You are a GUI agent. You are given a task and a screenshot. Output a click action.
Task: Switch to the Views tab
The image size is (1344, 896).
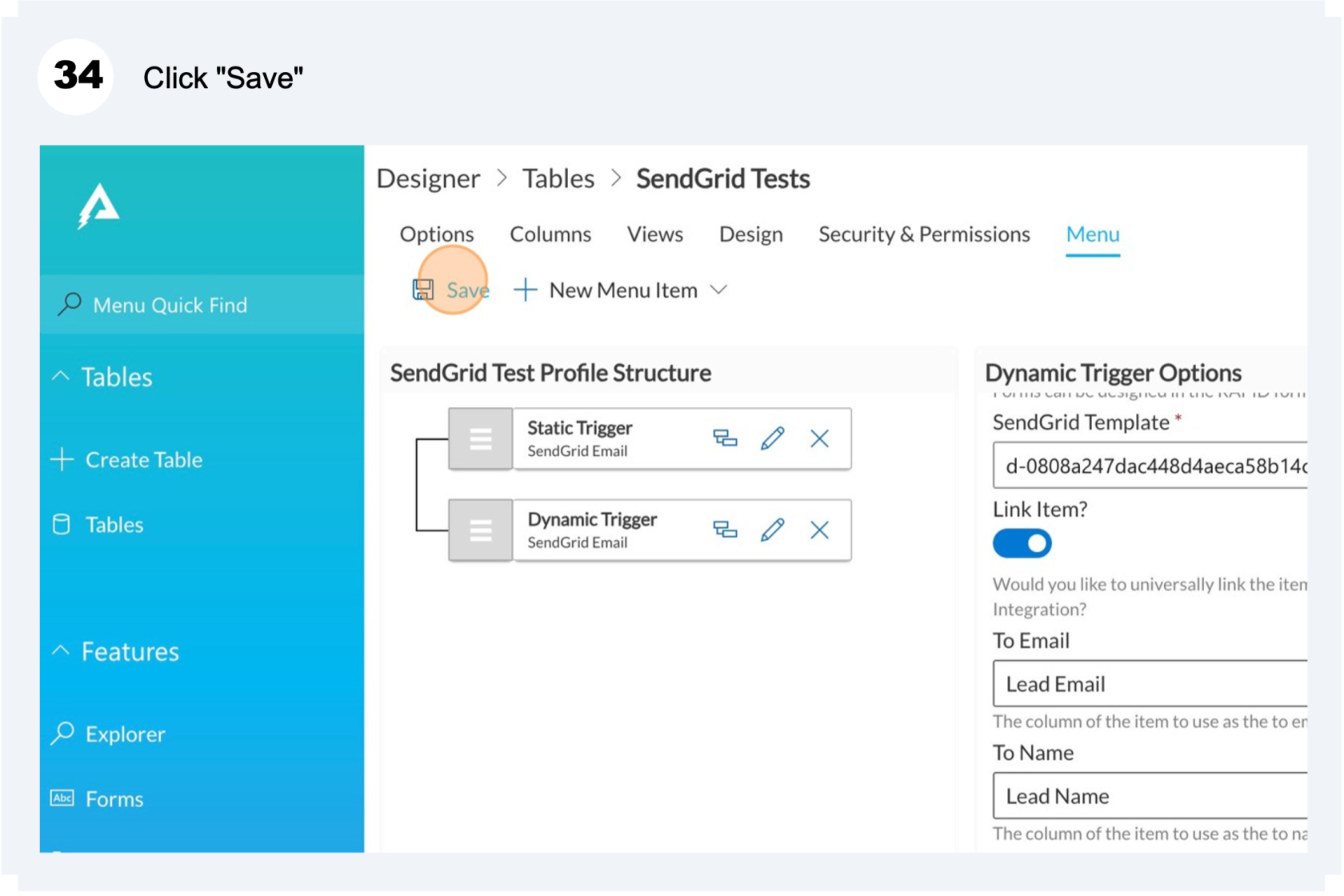pyautogui.click(x=654, y=234)
